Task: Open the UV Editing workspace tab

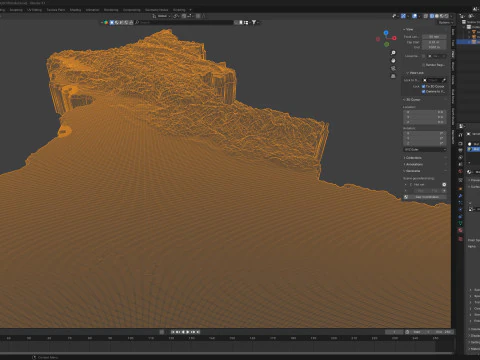Action: 35,10
